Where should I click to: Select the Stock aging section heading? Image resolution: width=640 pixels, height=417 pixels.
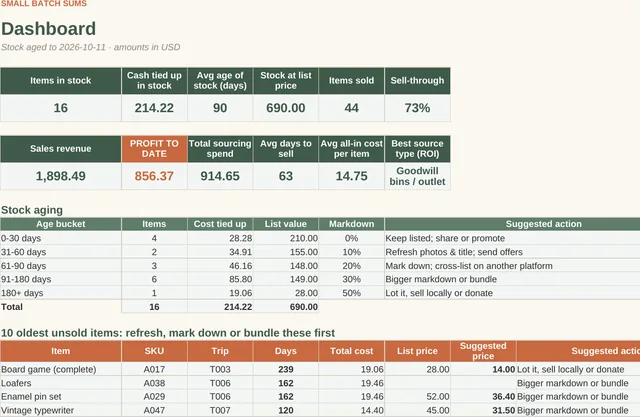click(x=32, y=210)
